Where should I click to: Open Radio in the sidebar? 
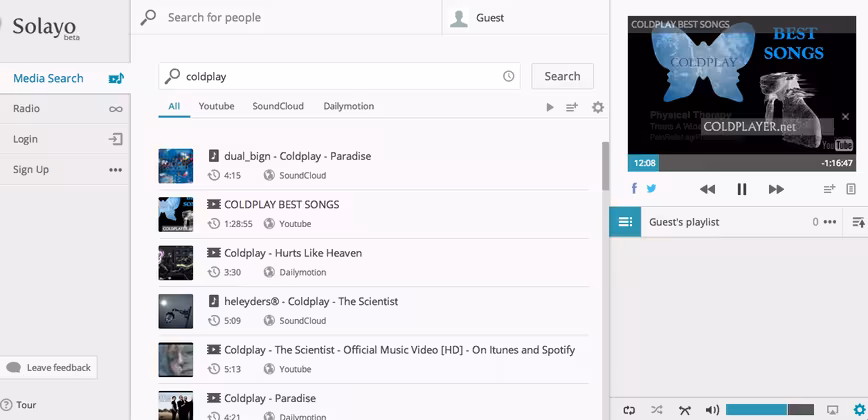[64, 108]
